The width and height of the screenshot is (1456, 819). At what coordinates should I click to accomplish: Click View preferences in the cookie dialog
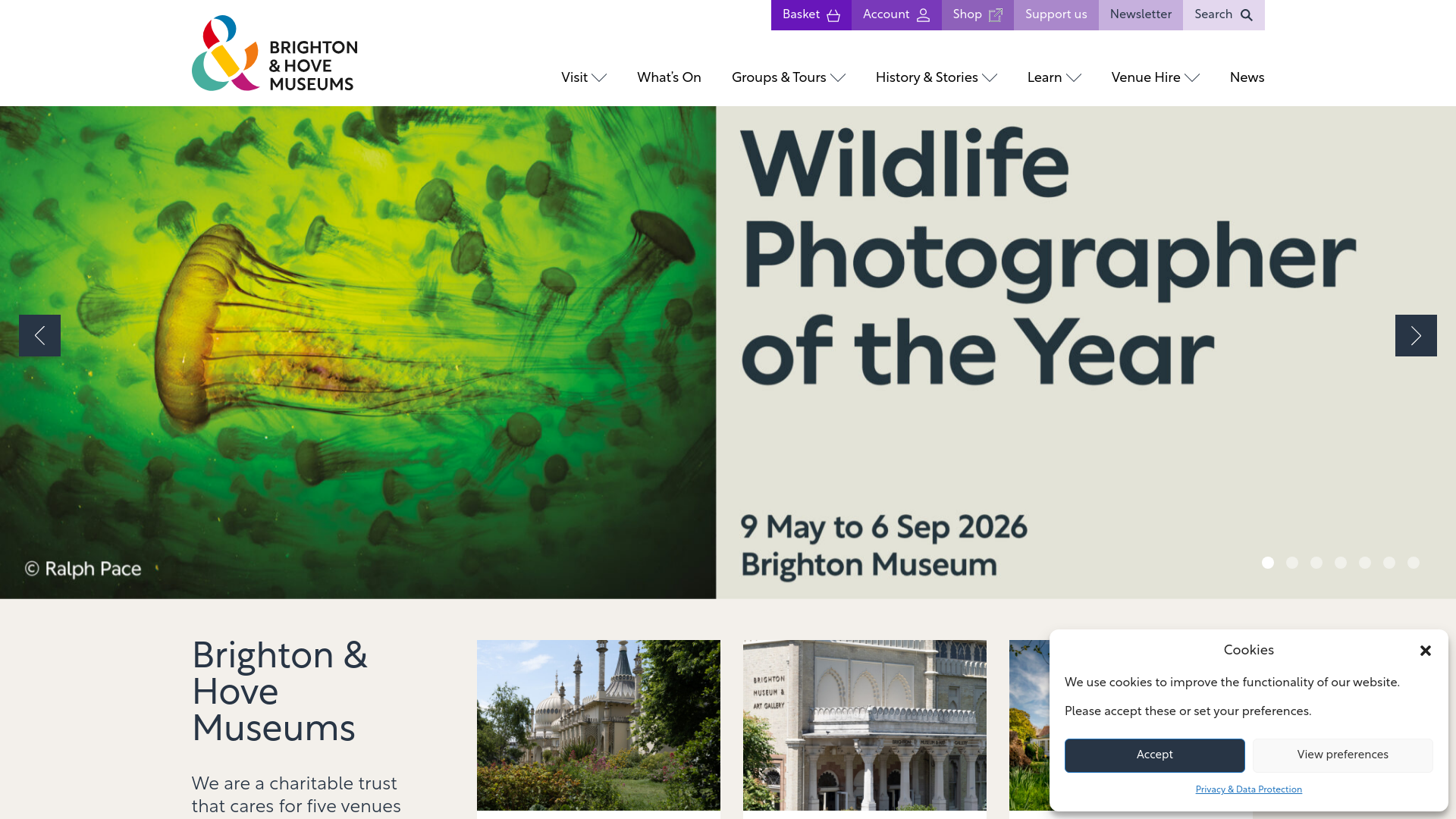click(1342, 755)
